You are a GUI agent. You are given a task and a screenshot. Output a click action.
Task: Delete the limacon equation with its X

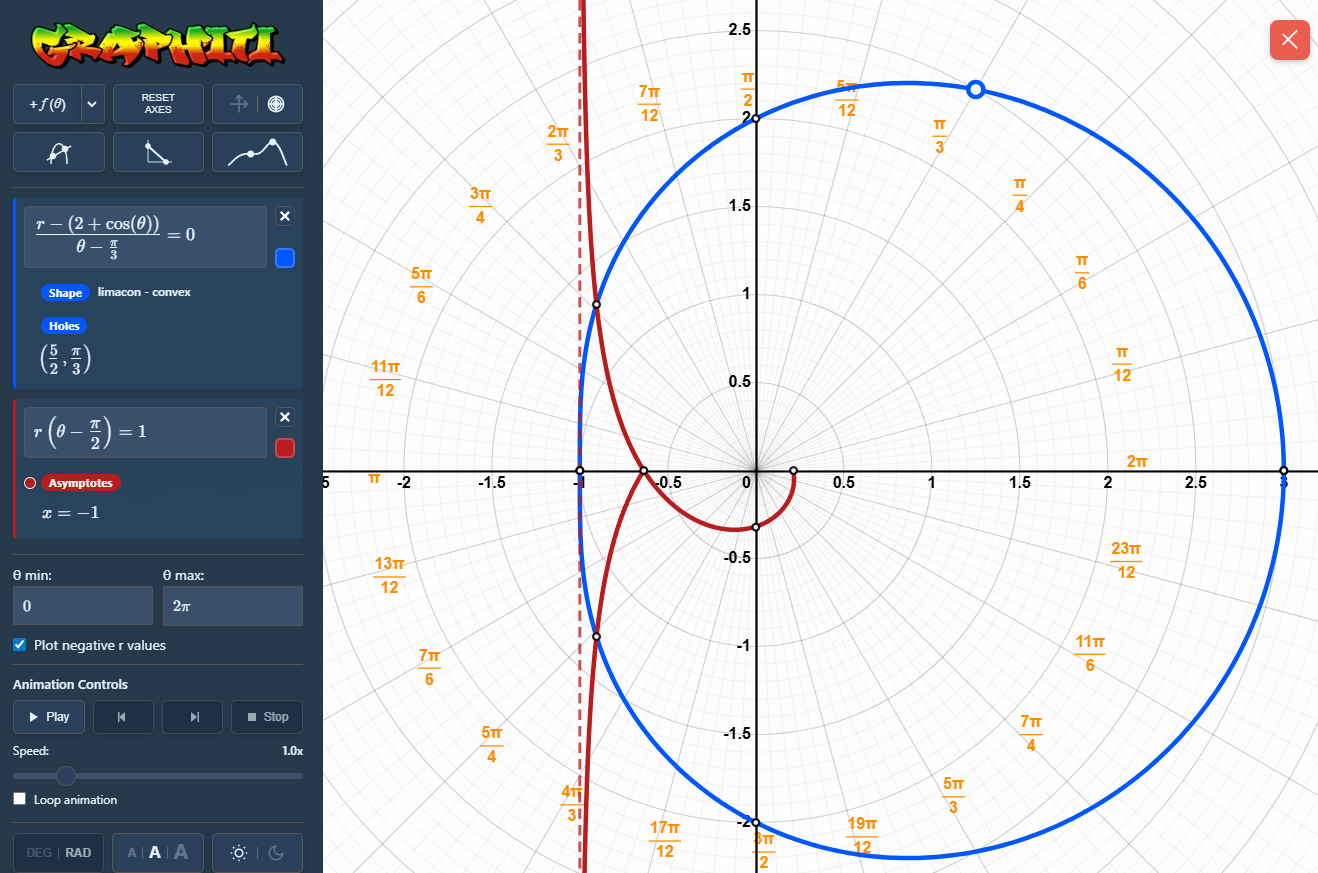pos(285,216)
